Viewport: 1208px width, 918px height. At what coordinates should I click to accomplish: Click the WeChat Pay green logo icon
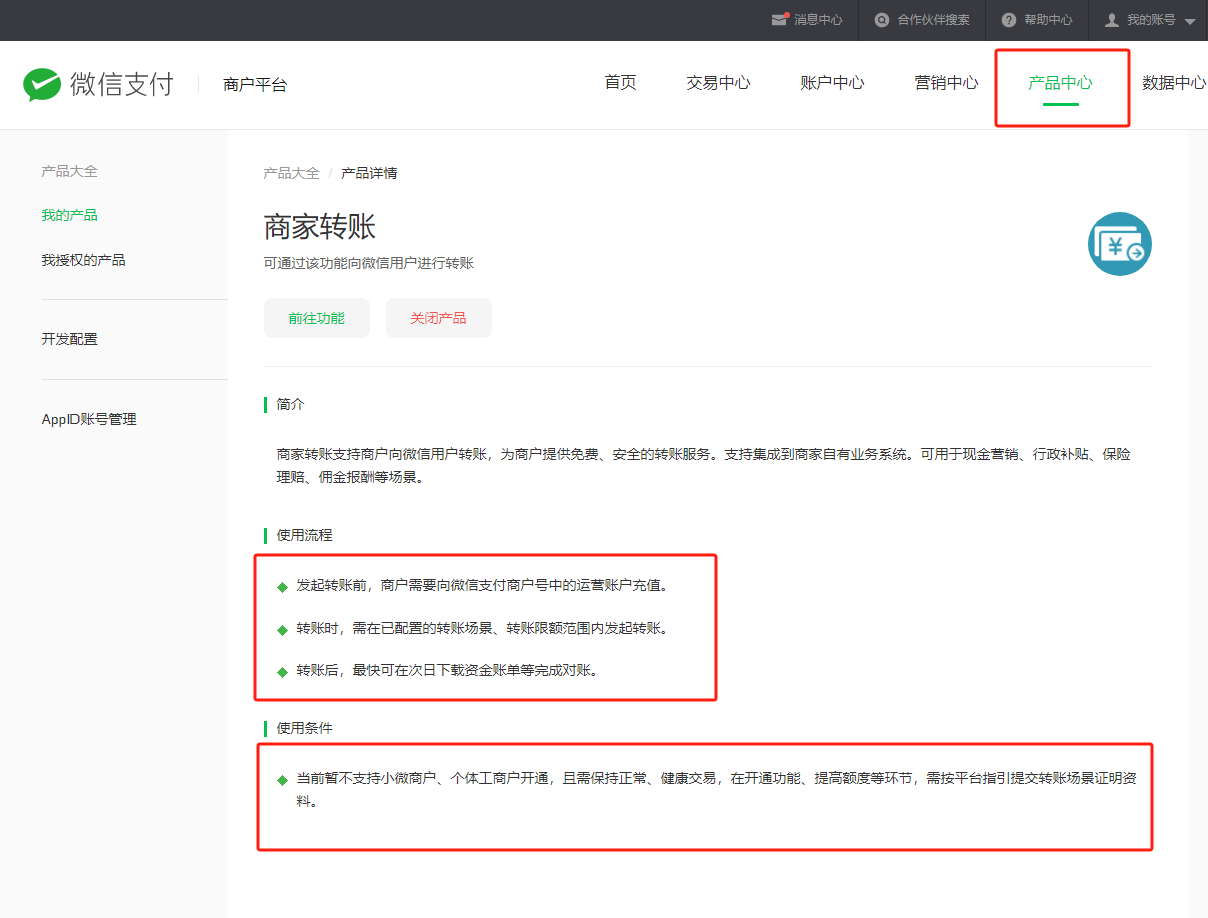[42, 85]
